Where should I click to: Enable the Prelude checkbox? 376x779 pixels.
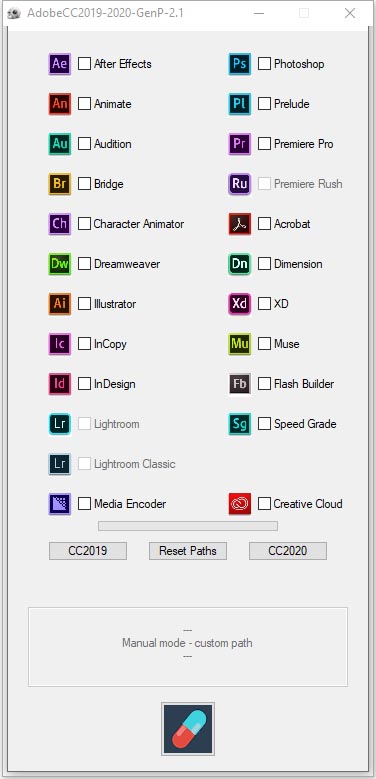tap(265, 104)
